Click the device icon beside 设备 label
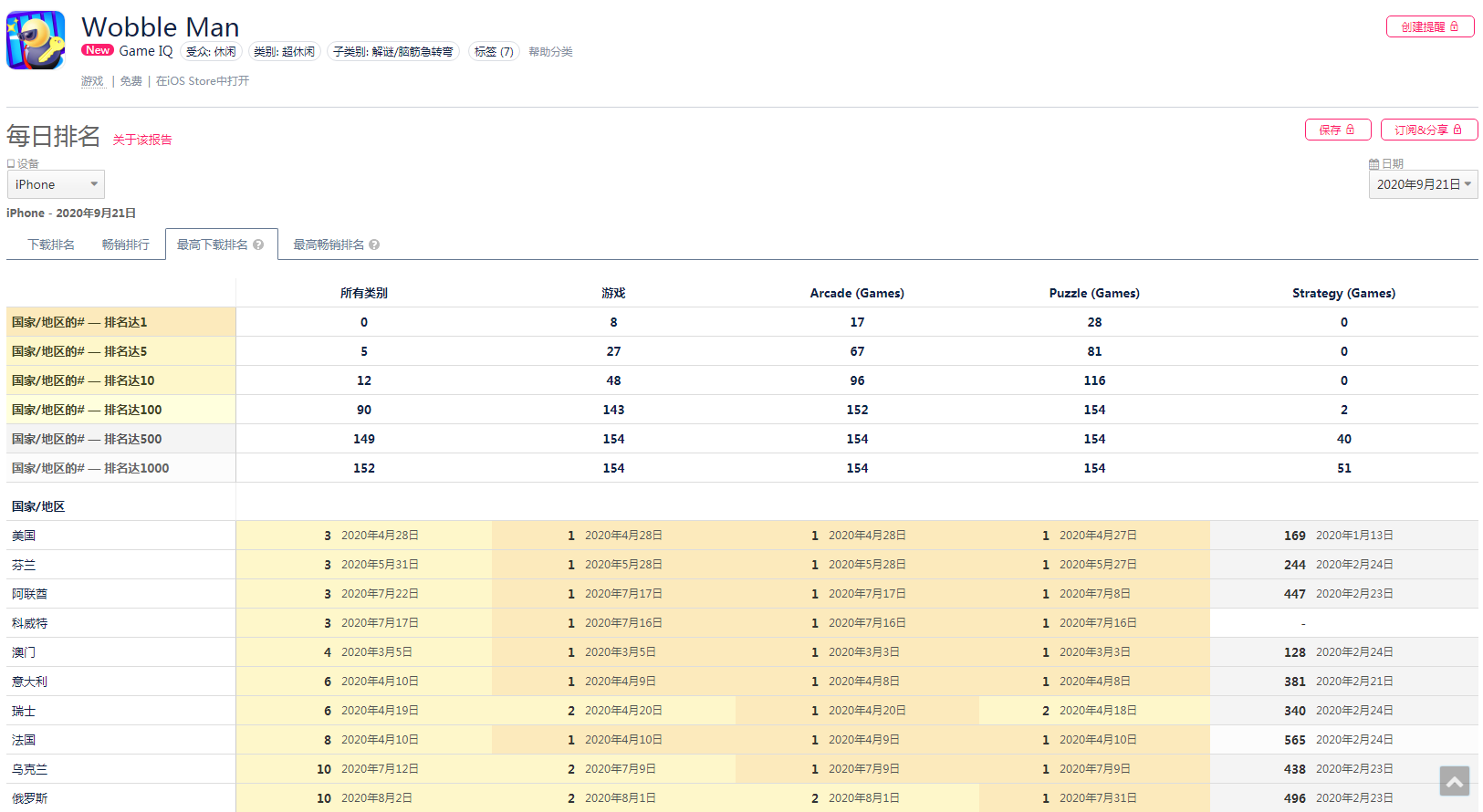 pyautogui.click(x=11, y=164)
